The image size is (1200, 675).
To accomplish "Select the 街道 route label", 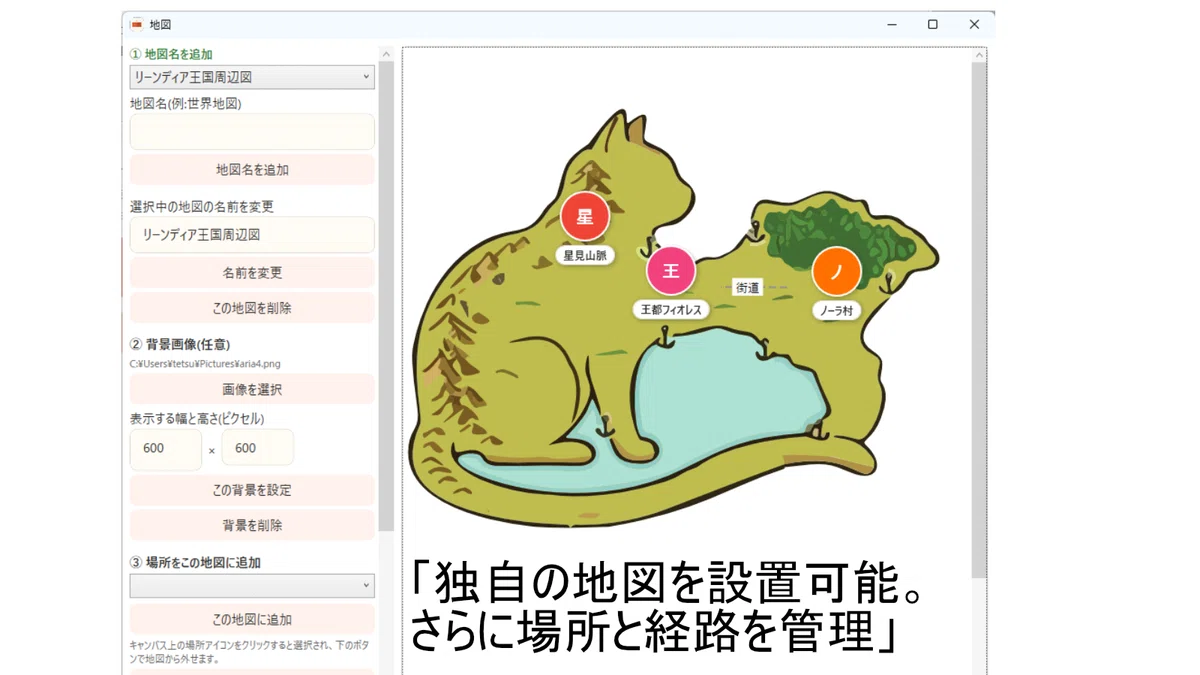I will coord(748,288).
